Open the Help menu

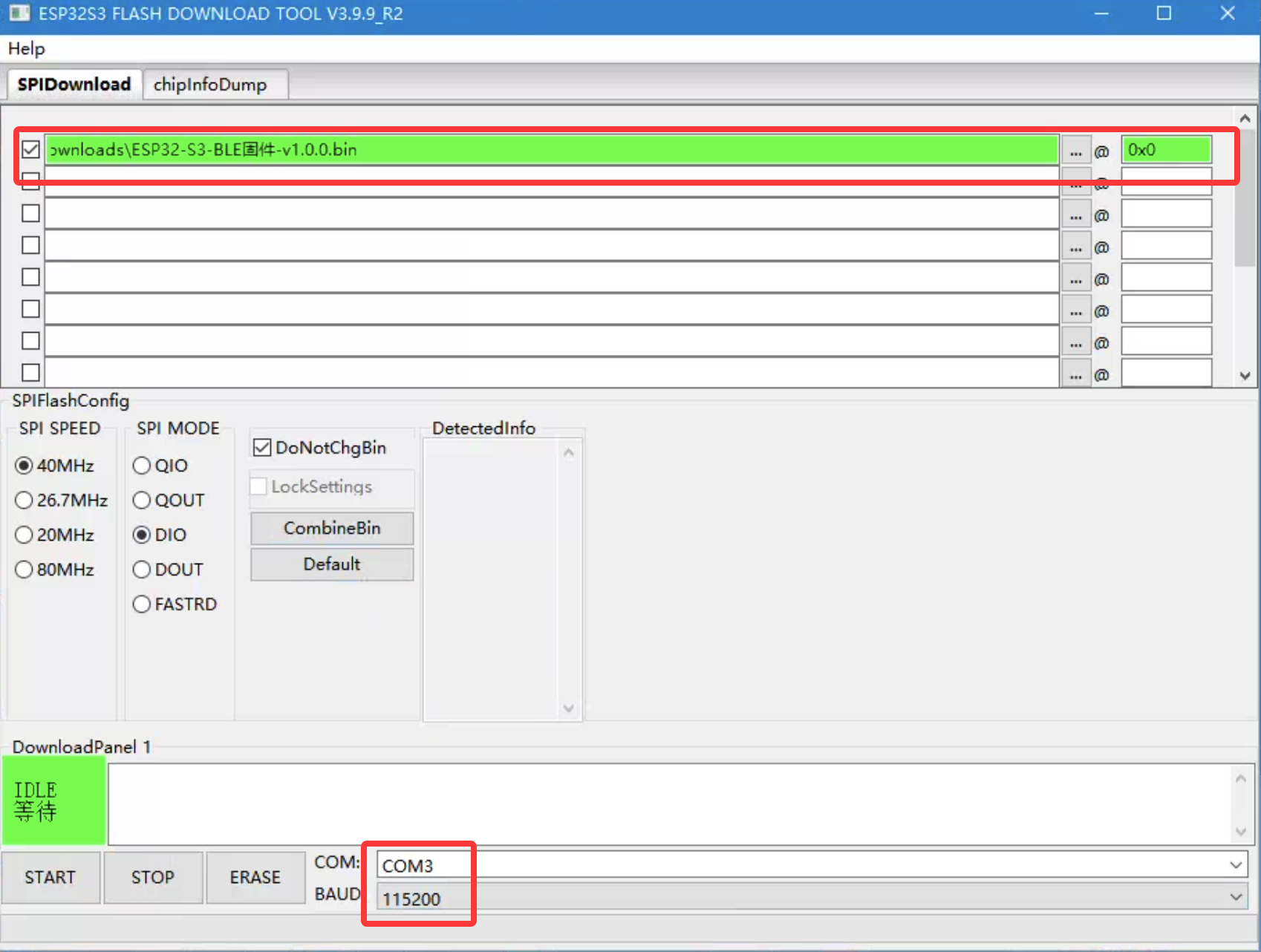26,49
